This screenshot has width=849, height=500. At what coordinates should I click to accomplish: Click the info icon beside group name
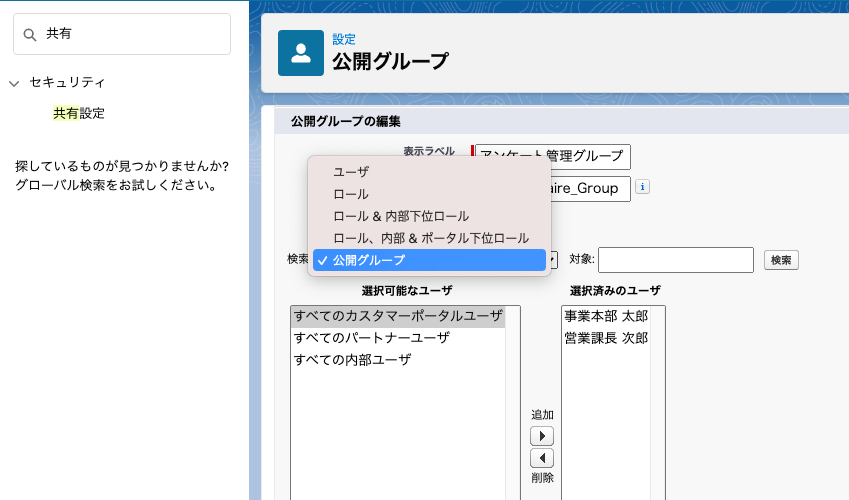(643, 187)
